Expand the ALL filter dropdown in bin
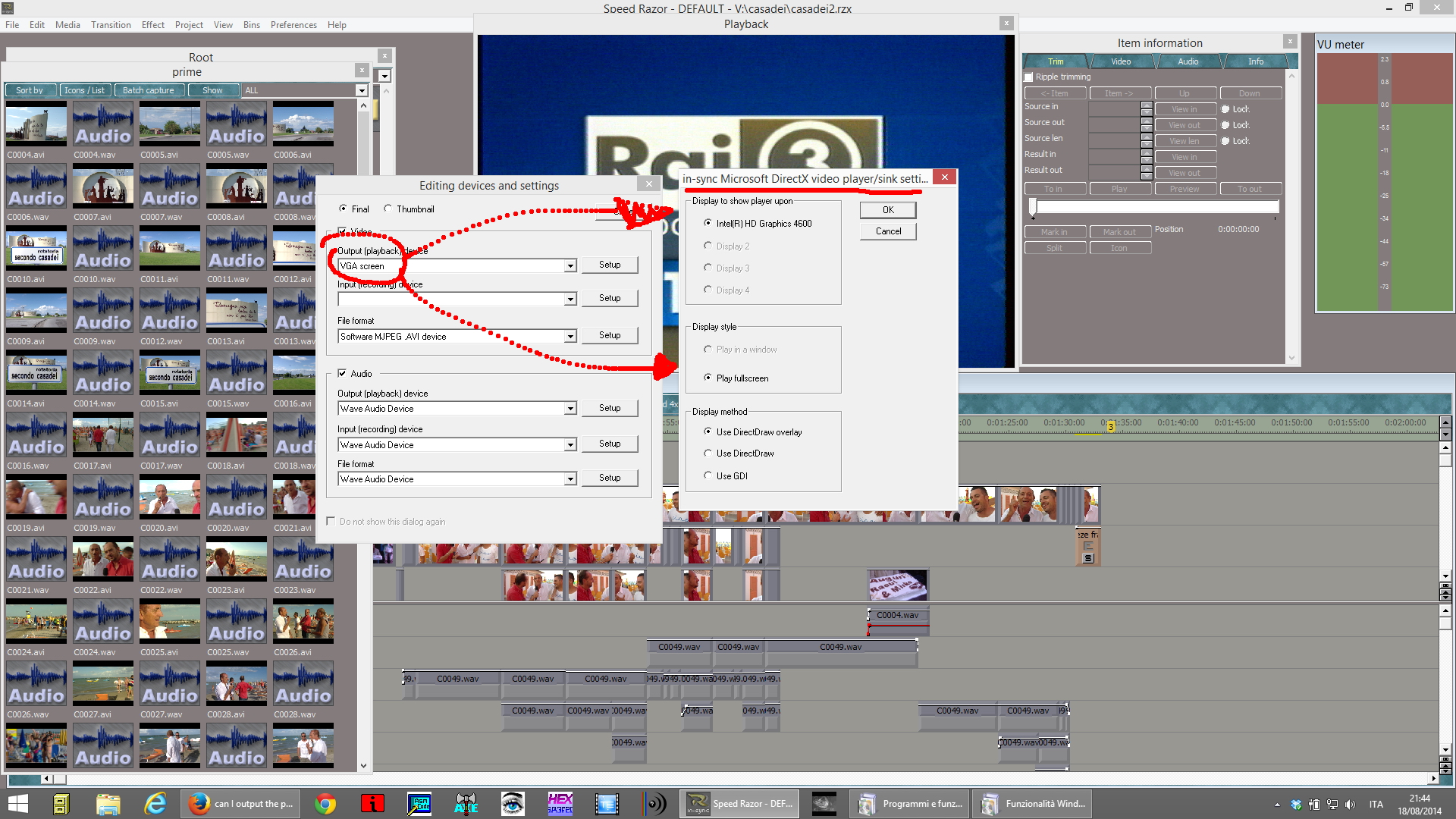 click(x=362, y=90)
